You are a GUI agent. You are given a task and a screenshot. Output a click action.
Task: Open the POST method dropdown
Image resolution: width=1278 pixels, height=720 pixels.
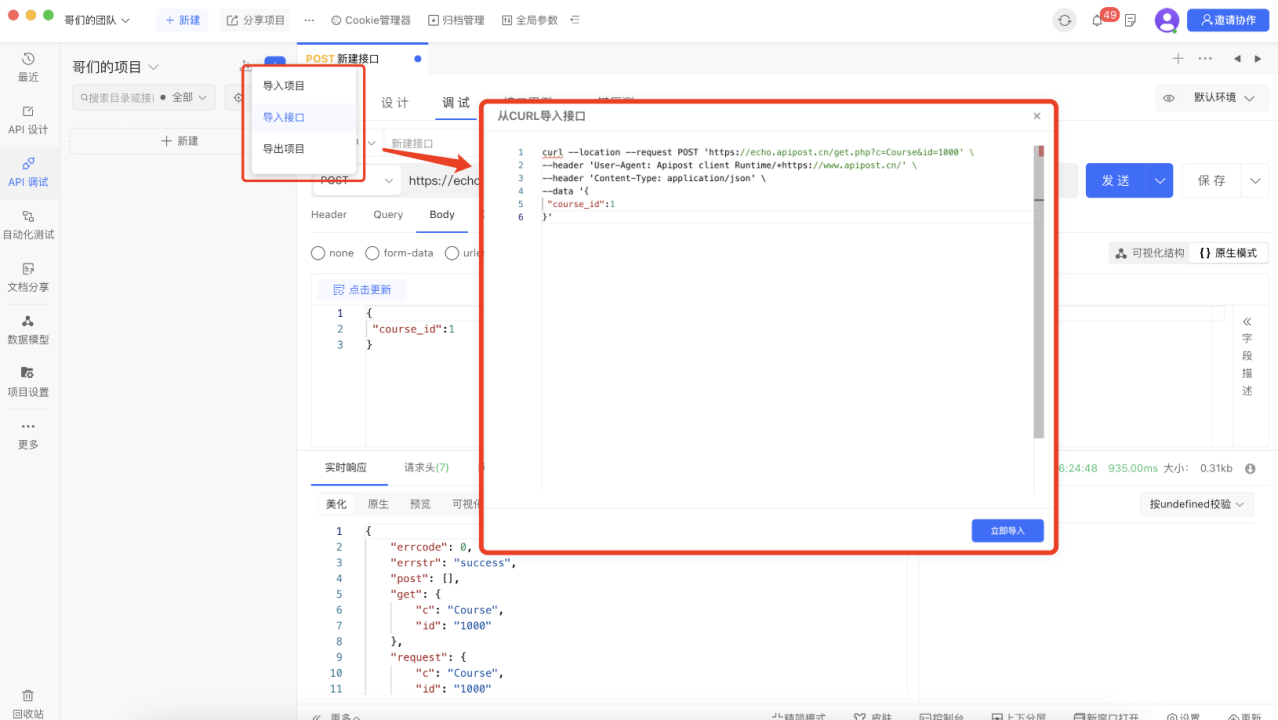[356, 181]
